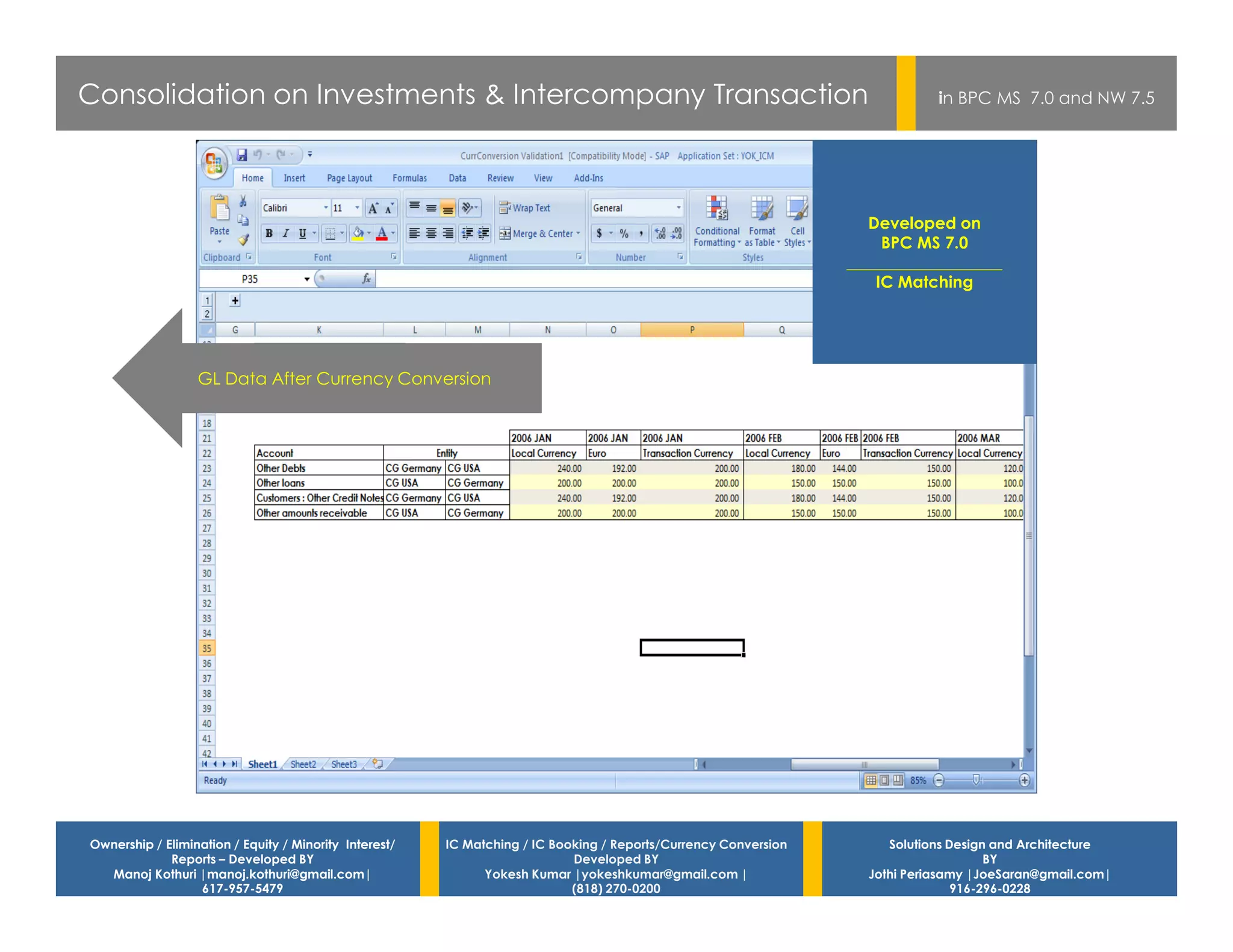Click the zoom in plus button
This screenshot has height=952, width=1233.
pyautogui.click(x=1024, y=780)
